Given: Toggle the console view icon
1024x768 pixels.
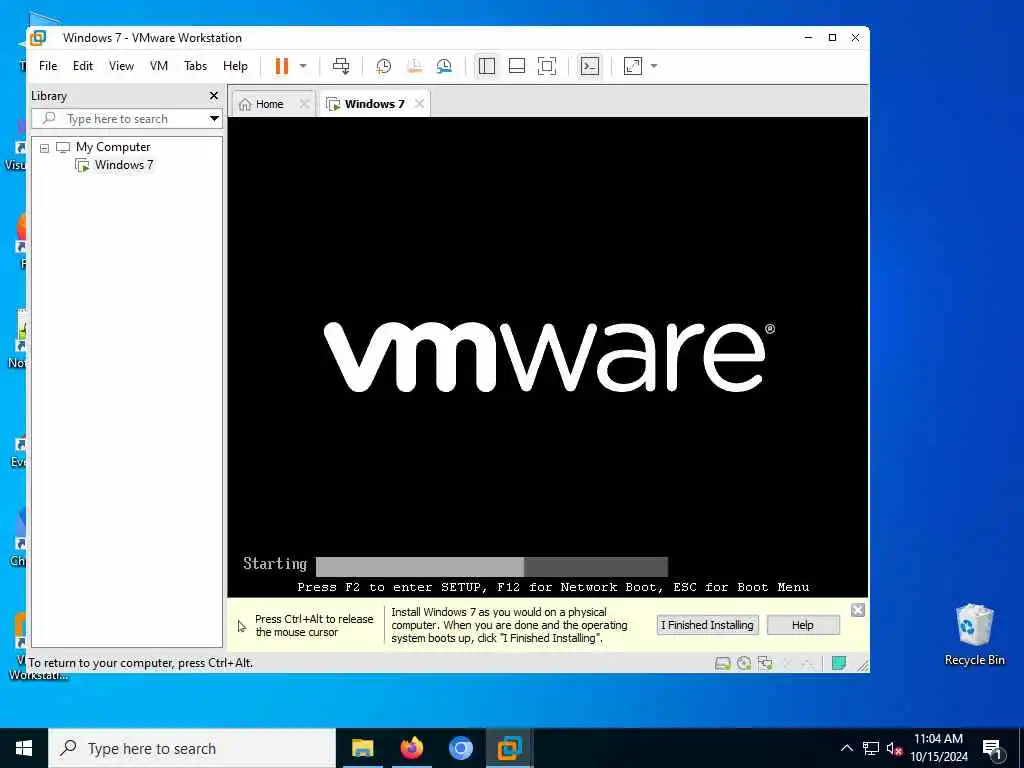Looking at the screenshot, I should pos(590,66).
